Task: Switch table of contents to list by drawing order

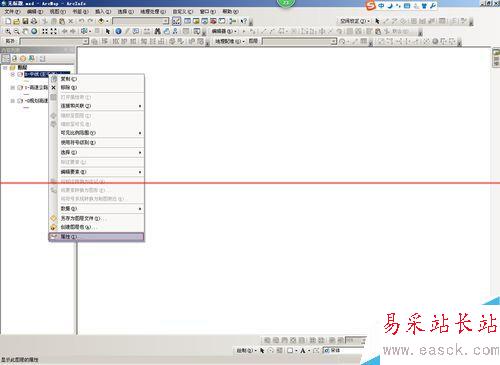Action: pyautogui.click(x=6, y=58)
